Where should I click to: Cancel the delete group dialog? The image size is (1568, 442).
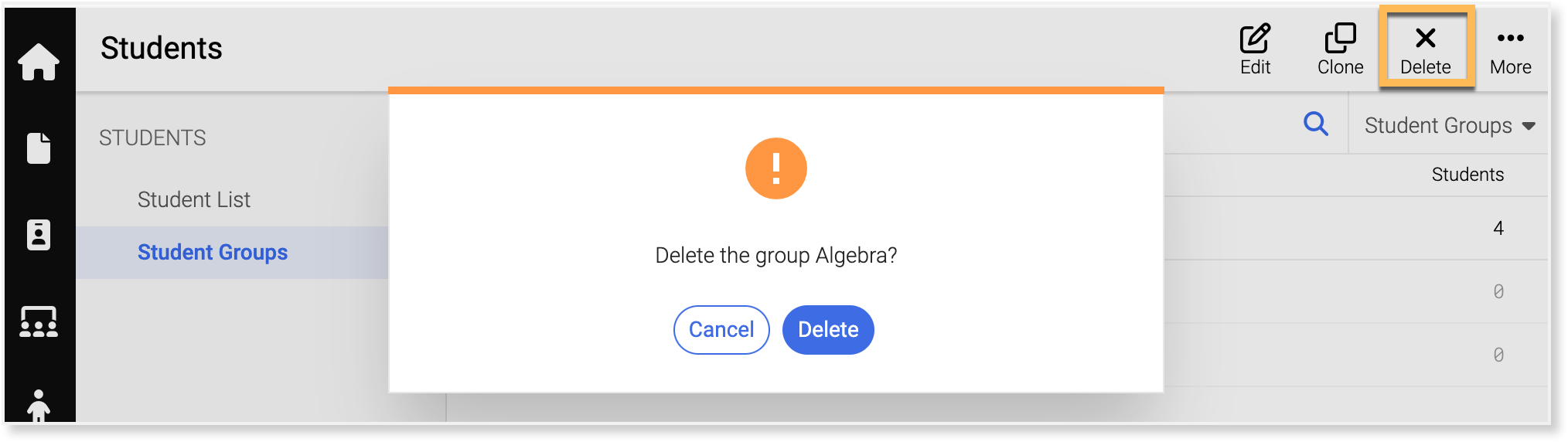click(x=721, y=330)
